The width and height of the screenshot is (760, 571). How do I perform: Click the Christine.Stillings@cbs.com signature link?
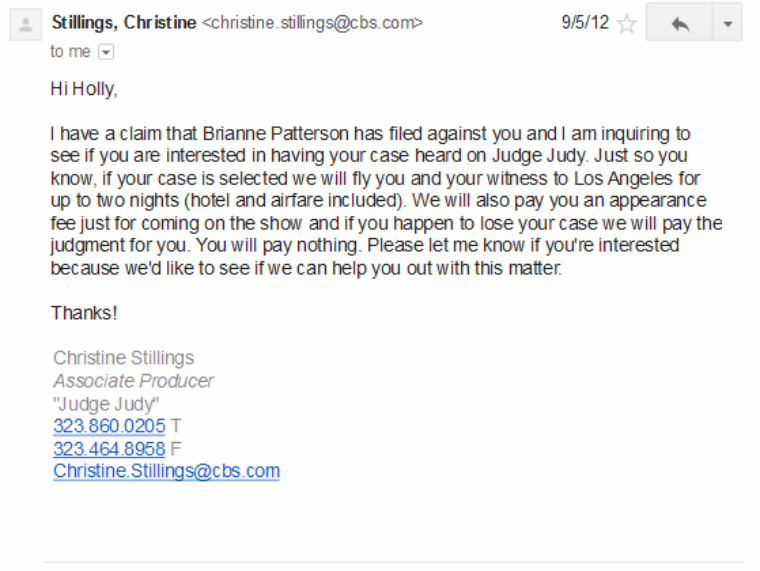click(166, 470)
